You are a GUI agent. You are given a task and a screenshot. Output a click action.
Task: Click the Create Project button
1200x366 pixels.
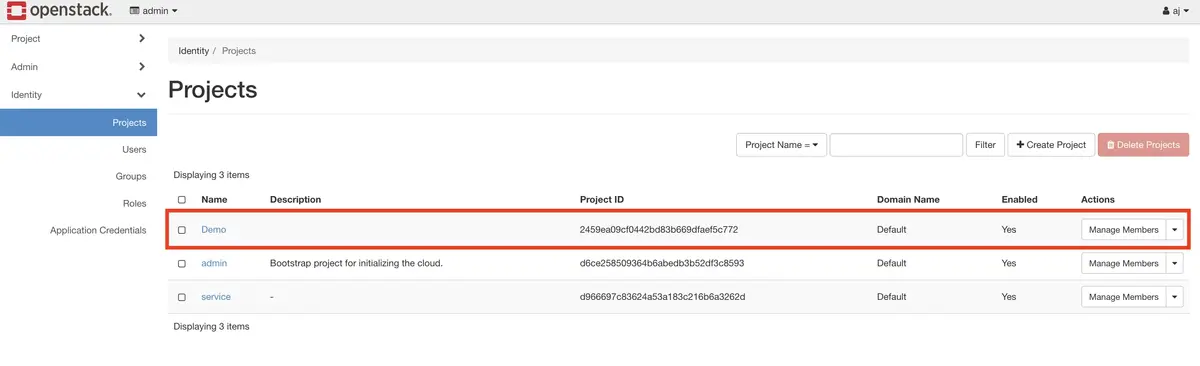(x=1051, y=145)
